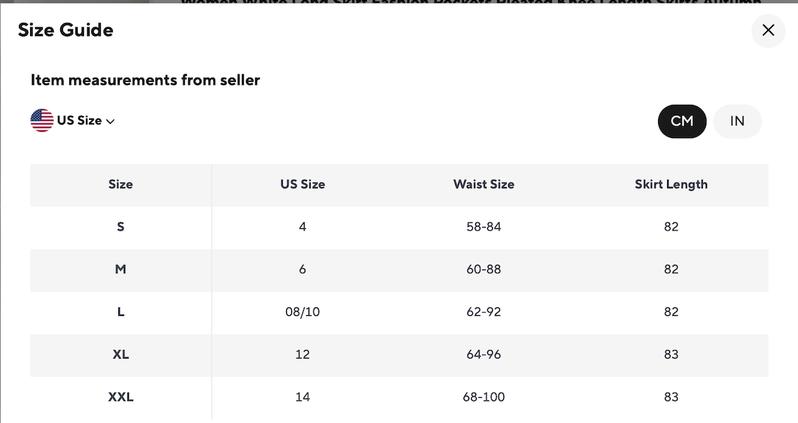The image size is (798, 423).
Task: Click the US flag icon
Action: 42,121
